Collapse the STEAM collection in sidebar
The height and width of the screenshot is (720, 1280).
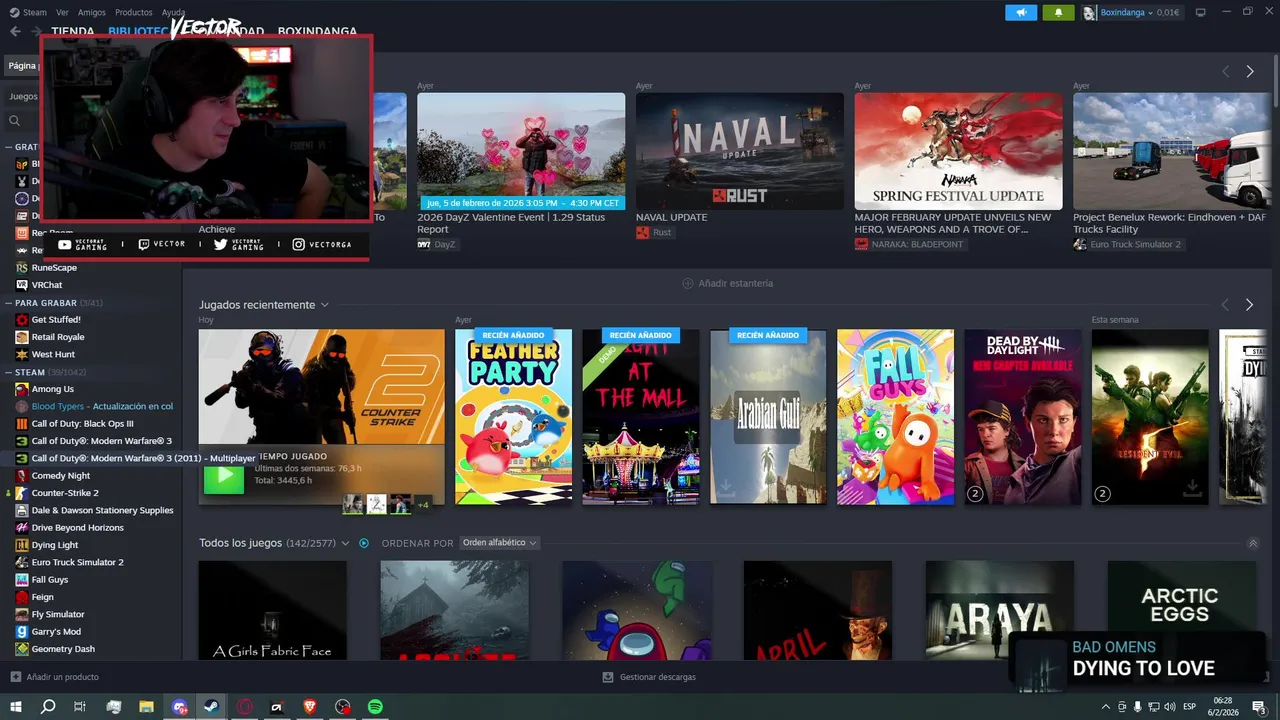[x=8, y=372]
